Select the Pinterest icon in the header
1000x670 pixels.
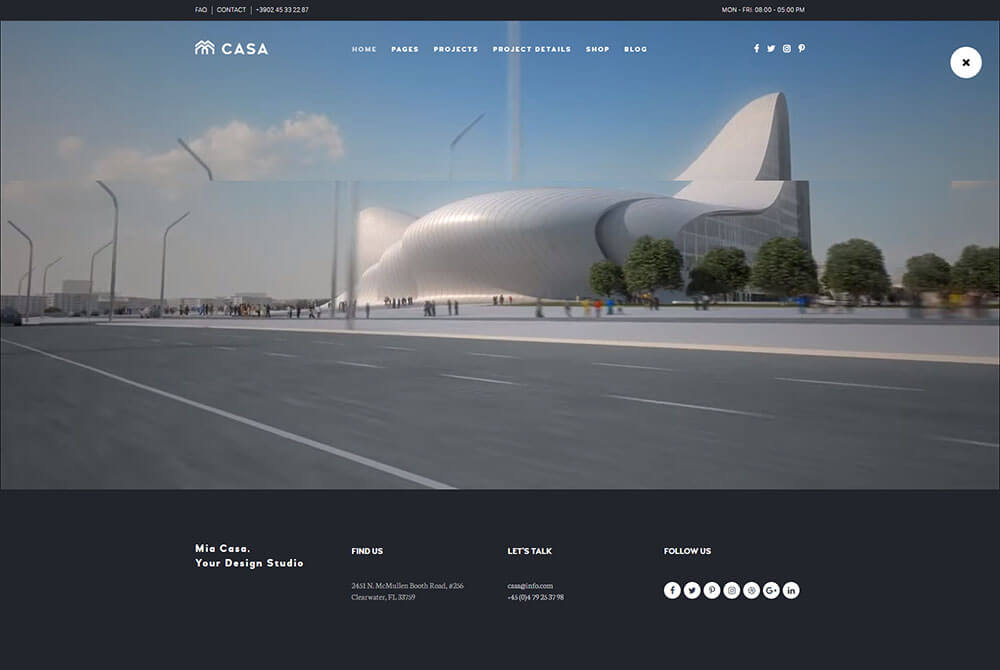pyautogui.click(x=801, y=47)
